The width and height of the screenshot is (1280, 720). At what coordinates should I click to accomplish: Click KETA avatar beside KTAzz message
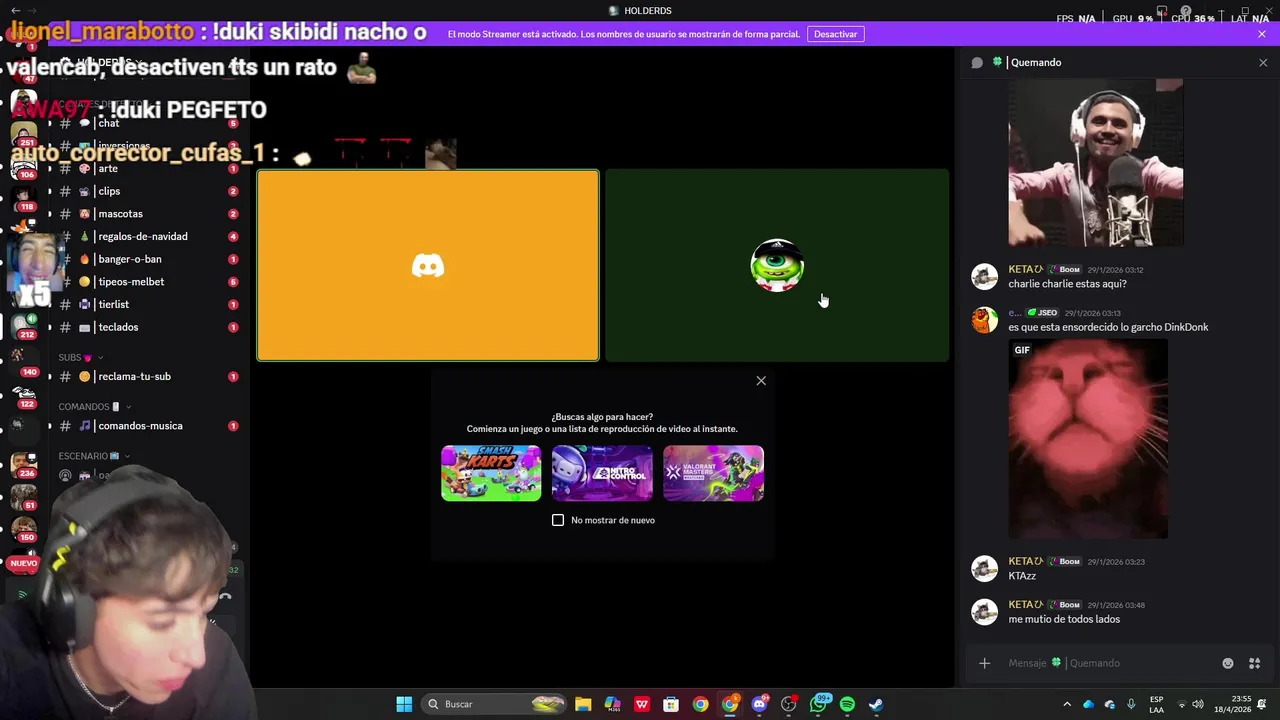tap(985, 569)
